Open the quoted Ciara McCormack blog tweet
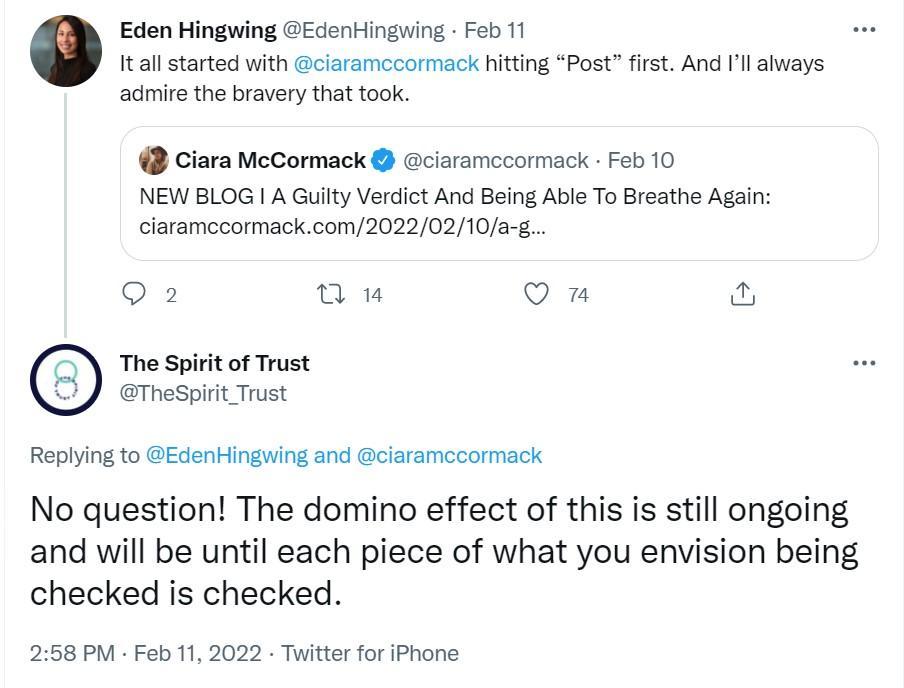The height and width of the screenshot is (688, 904). click(498, 209)
